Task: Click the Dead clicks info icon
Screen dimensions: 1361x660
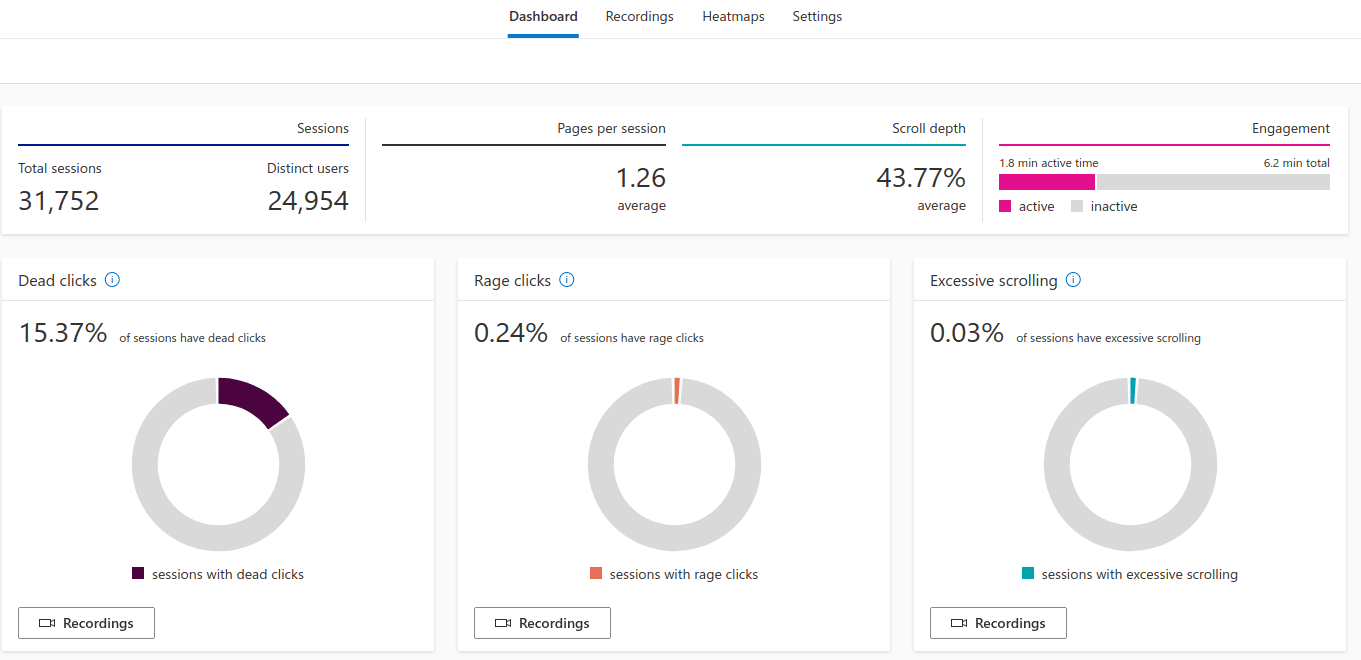Action: 112,280
